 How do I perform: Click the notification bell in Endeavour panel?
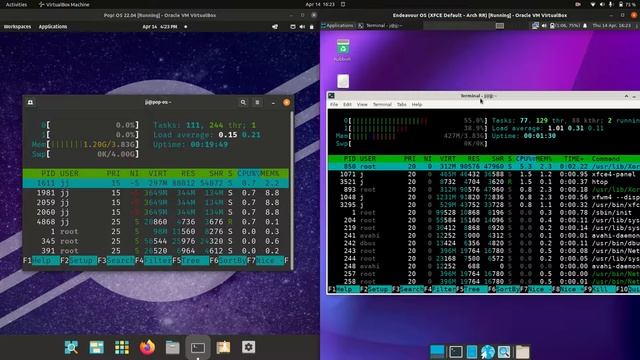tap(585, 25)
